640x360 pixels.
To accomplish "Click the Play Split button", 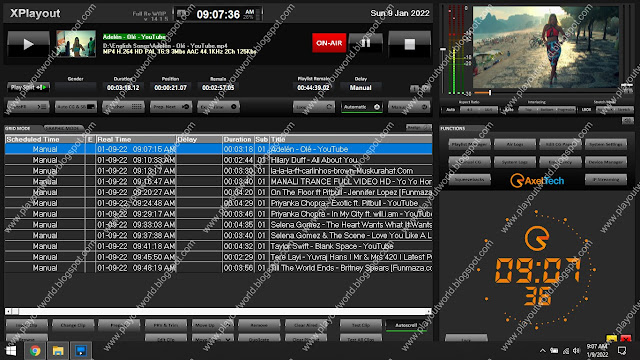I will [28, 87].
